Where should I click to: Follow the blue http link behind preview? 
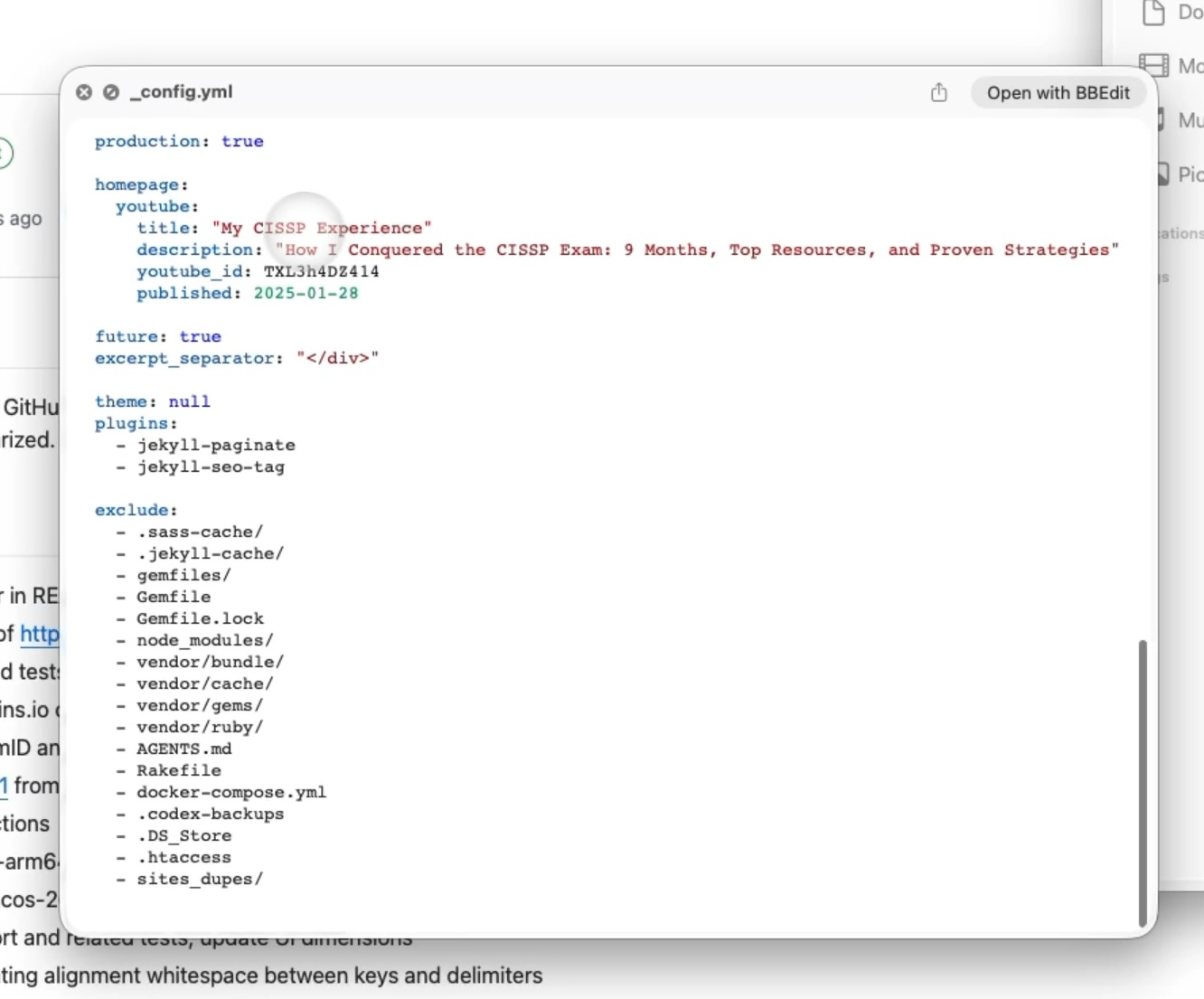point(39,634)
